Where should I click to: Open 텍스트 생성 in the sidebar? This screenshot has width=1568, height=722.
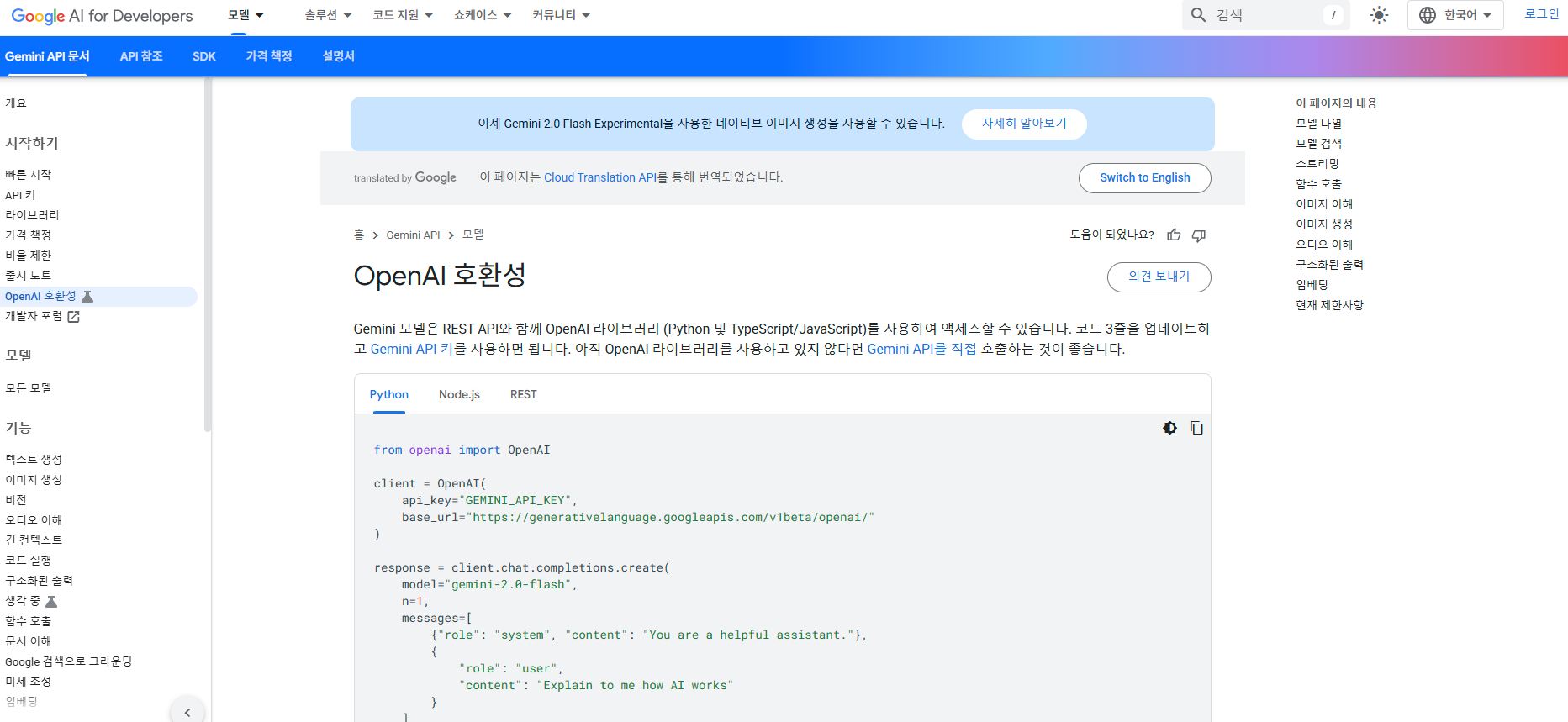click(34, 460)
